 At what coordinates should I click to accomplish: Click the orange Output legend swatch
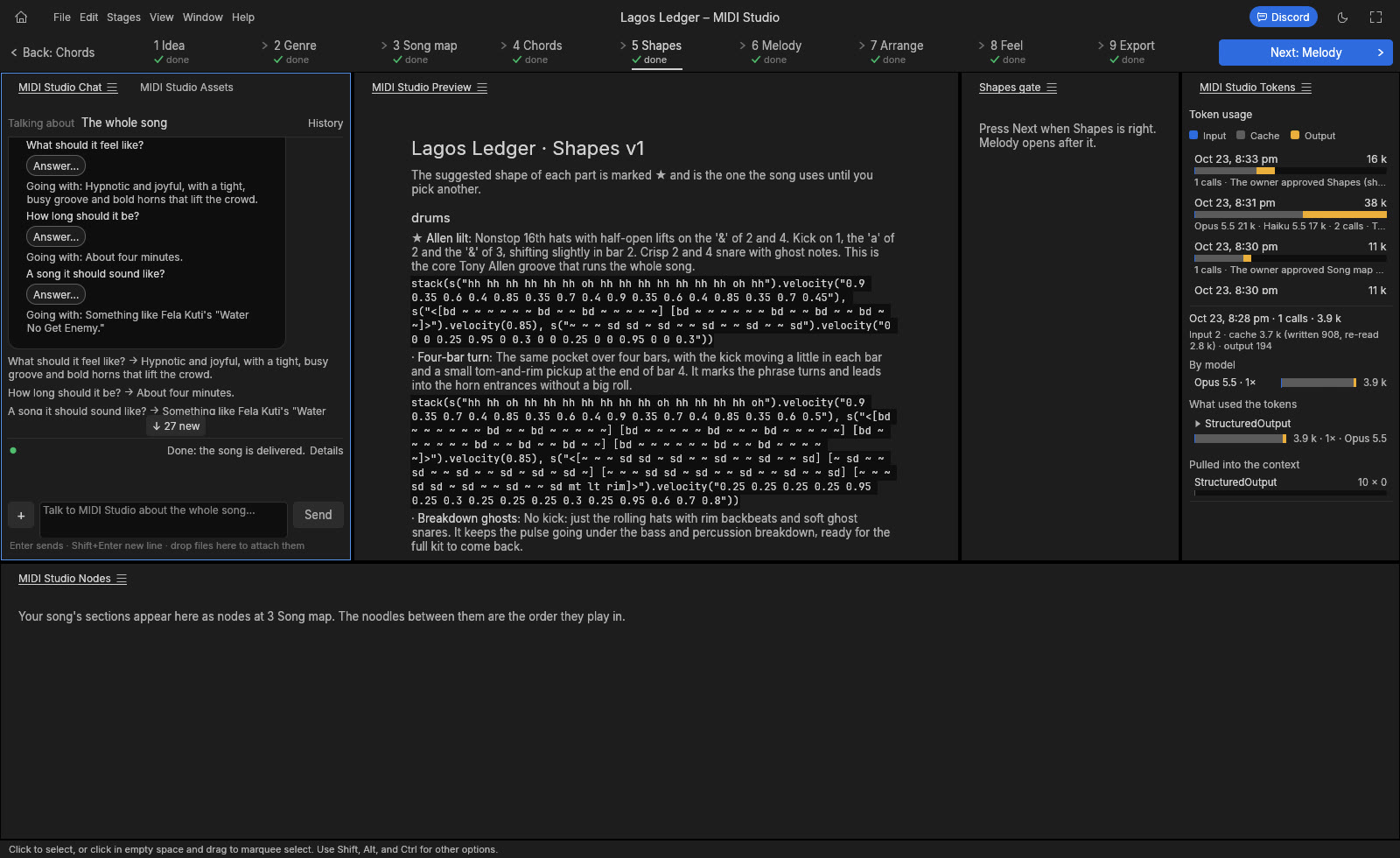pyautogui.click(x=1295, y=135)
